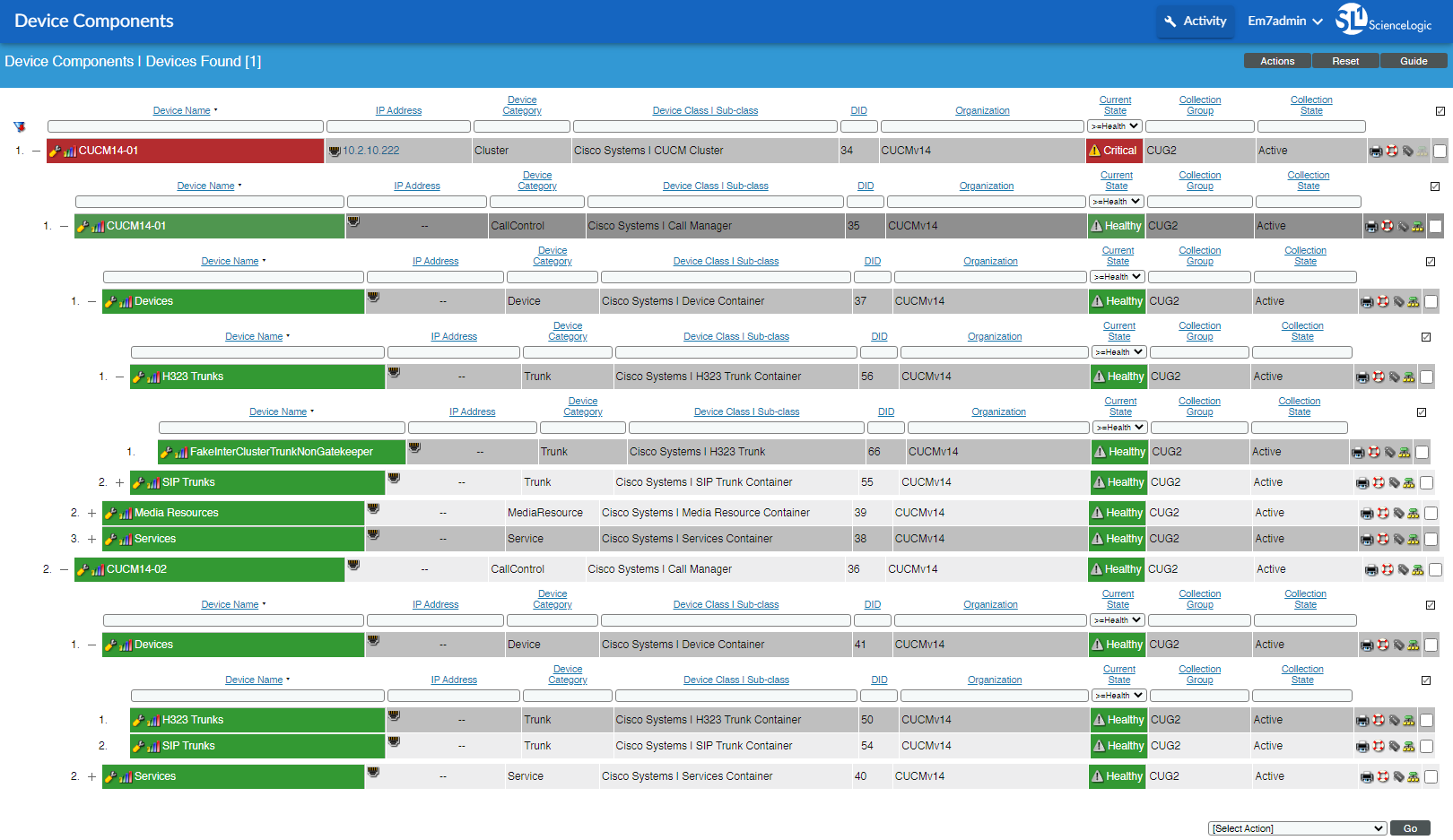Toggle top-level select-all header checkbox
1453x840 pixels.
[1440, 111]
